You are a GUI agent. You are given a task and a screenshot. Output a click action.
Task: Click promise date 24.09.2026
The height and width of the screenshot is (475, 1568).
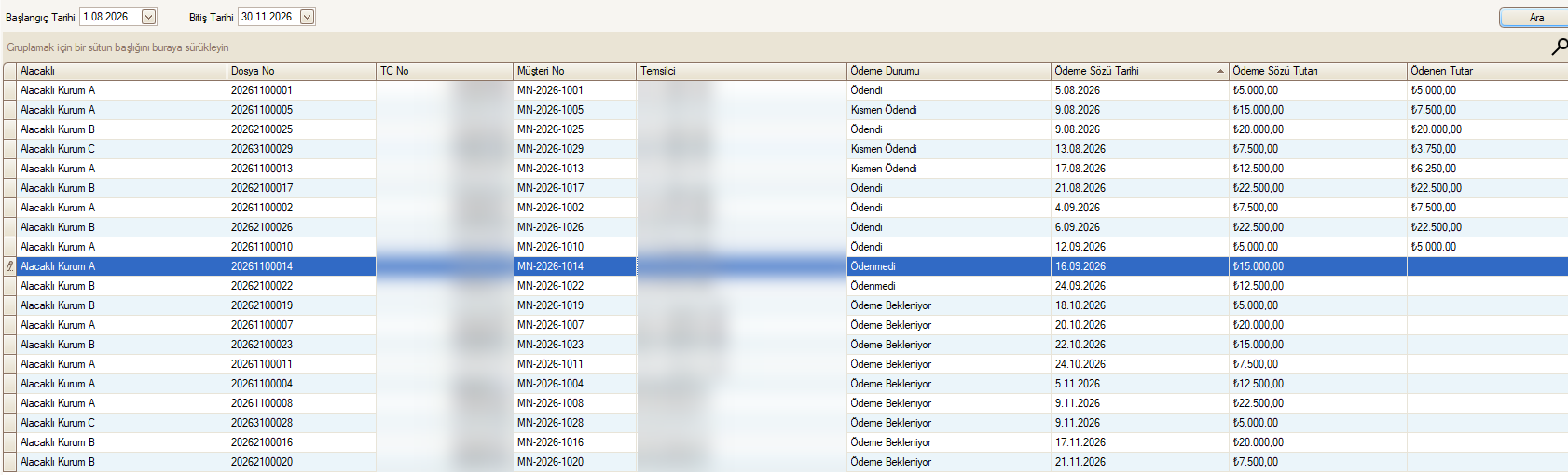pyautogui.click(x=1080, y=286)
